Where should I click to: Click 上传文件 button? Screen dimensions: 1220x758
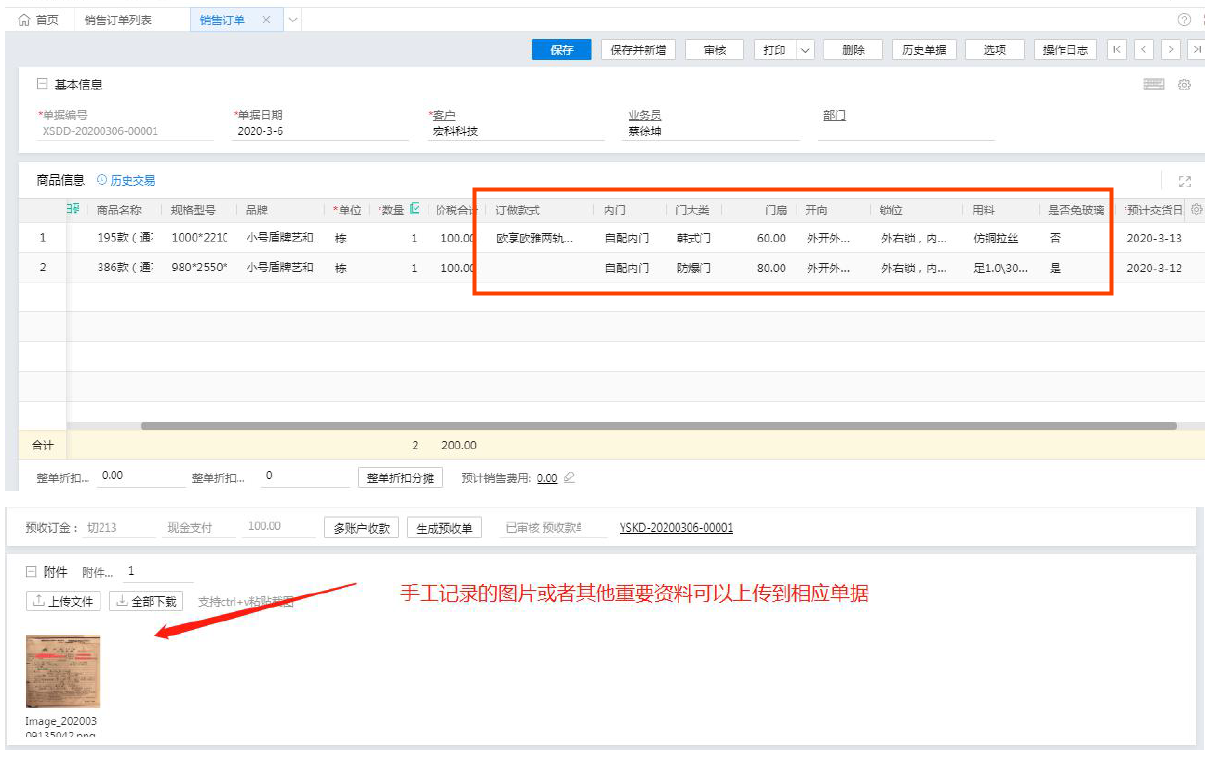pyautogui.click(x=63, y=601)
